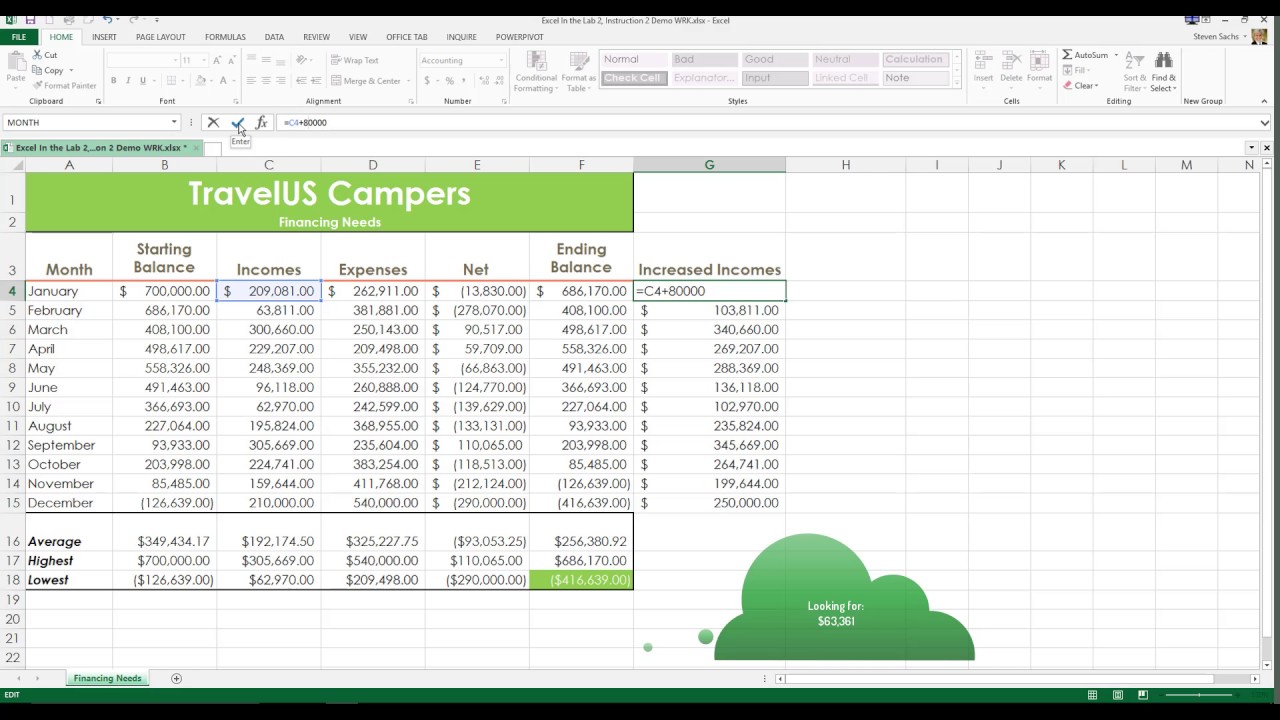Click in the formula bar text =C4+80000
This screenshot has width=1280, height=720.
(x=305, y=122)
